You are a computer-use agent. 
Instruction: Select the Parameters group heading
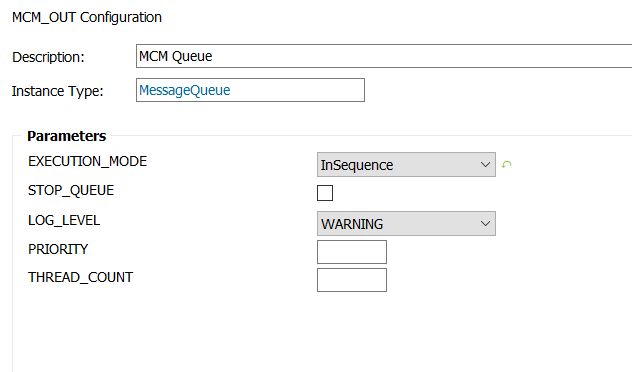coord(67,136)
